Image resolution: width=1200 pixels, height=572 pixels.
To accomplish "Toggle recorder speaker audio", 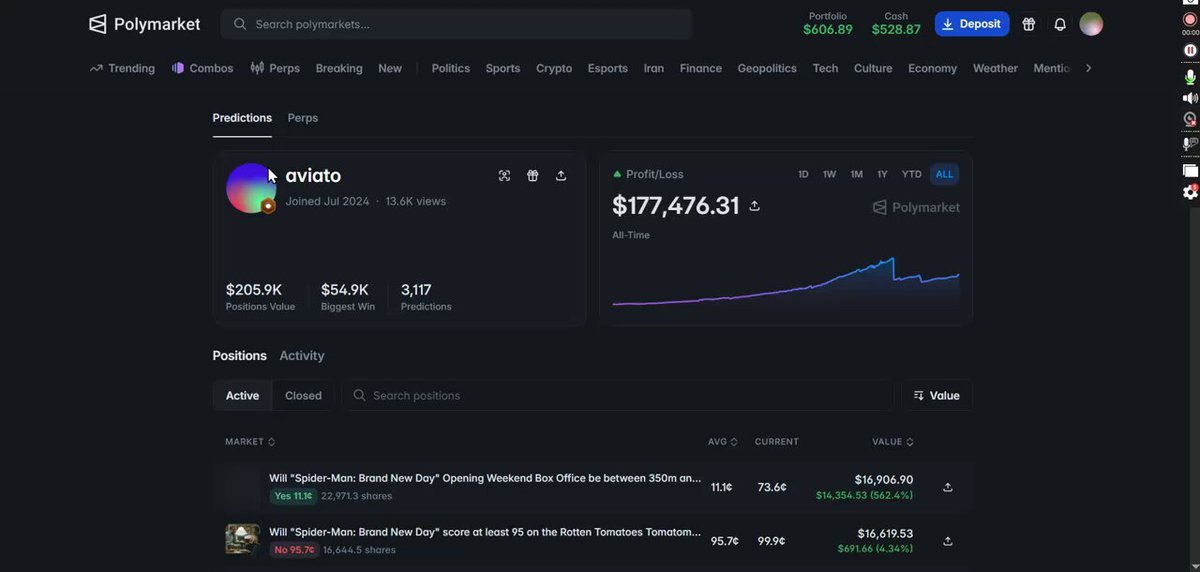I will click(1190, 98).
